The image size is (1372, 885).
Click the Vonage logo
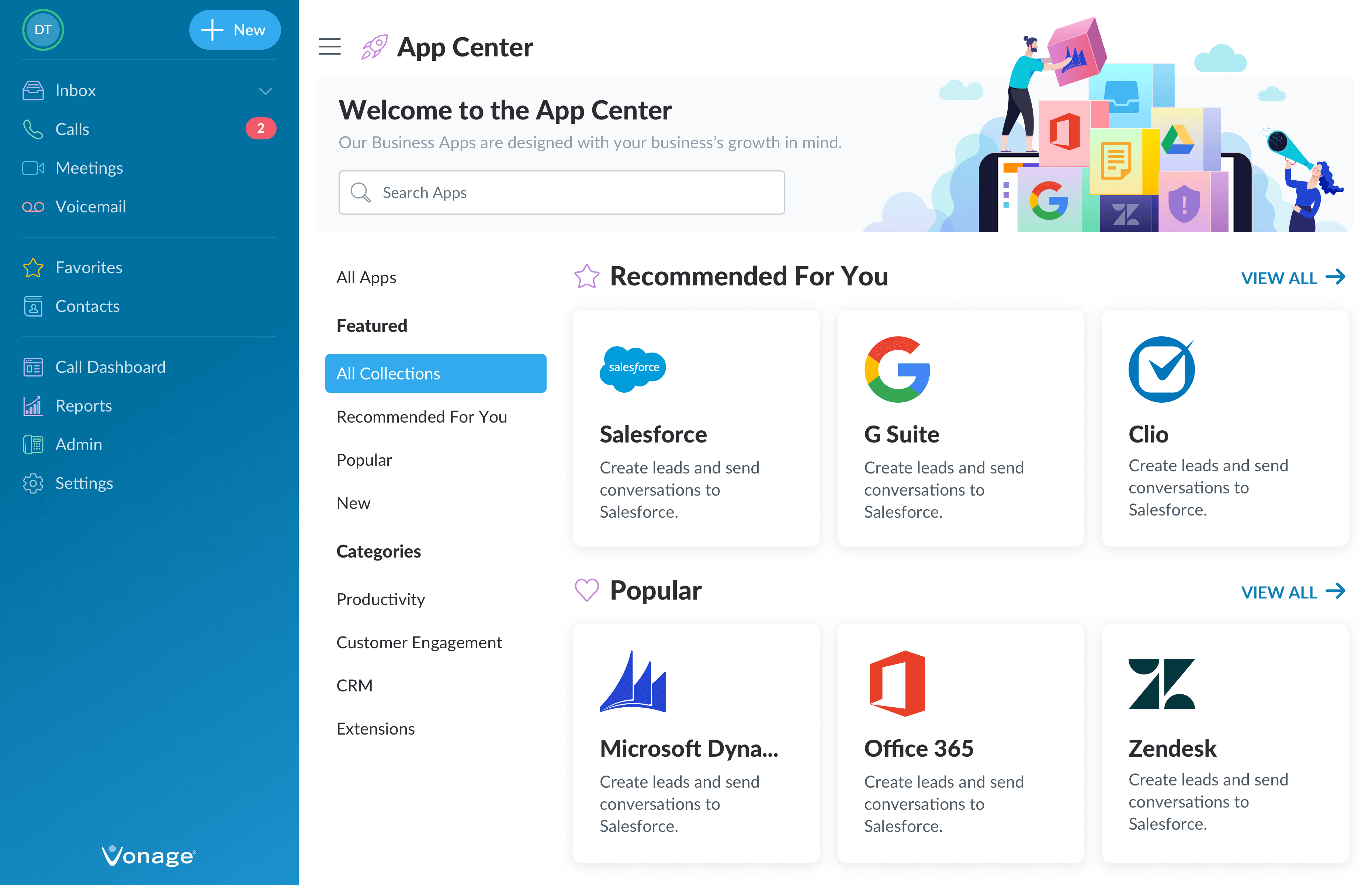click(x=149, y=856)
